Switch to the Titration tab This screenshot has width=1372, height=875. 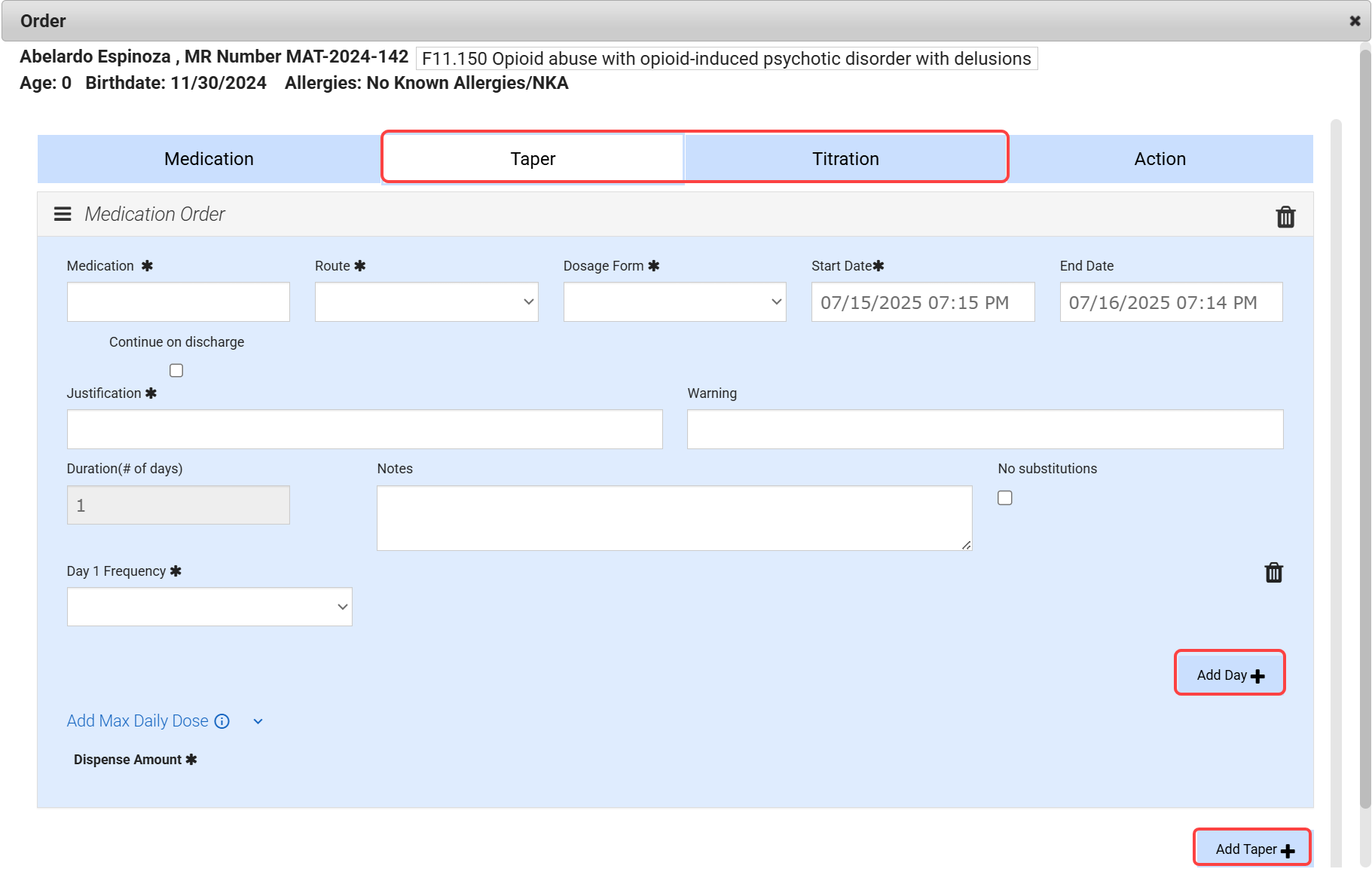(845, 159)
